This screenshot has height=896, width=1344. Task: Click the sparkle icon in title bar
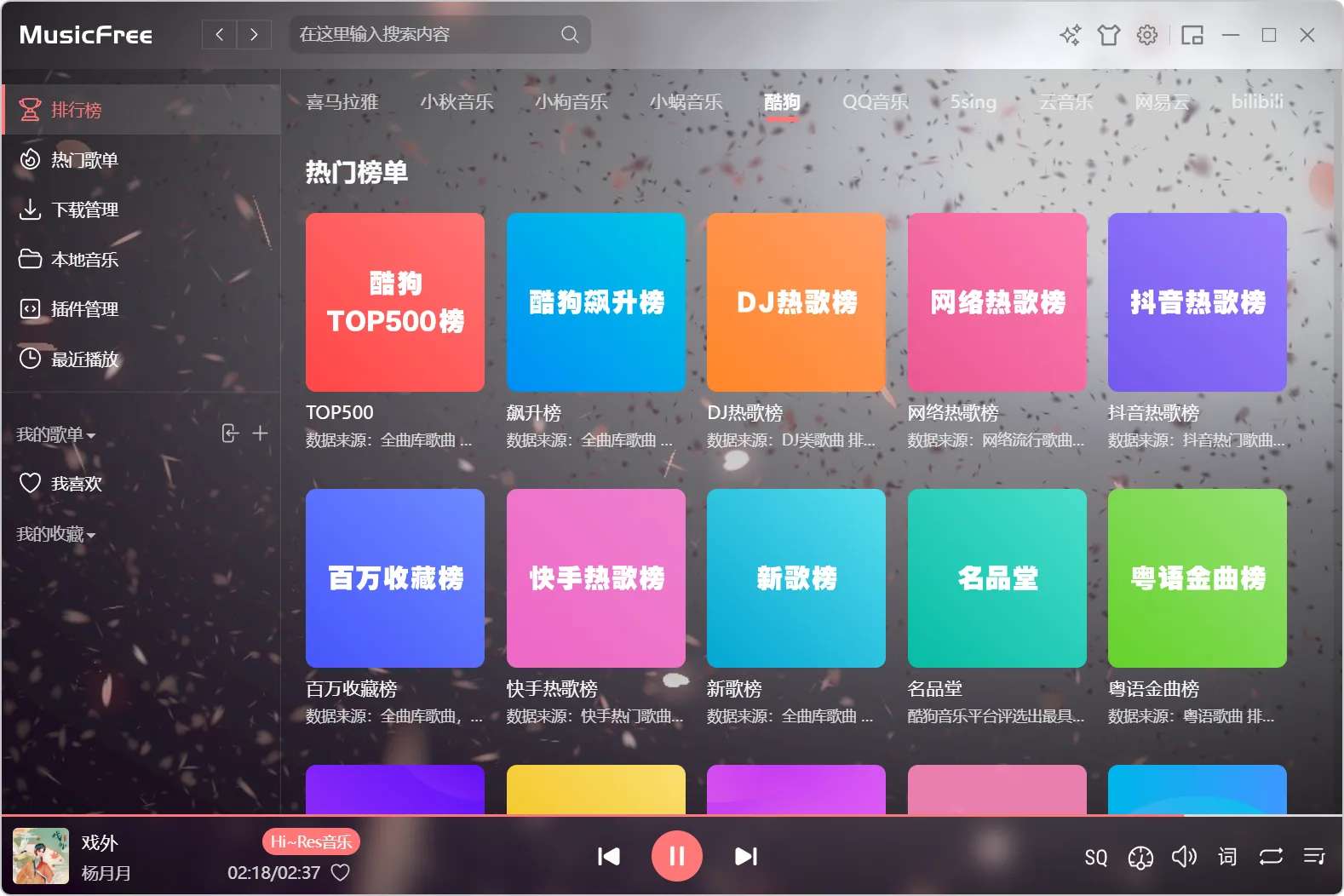point(1070,35)
